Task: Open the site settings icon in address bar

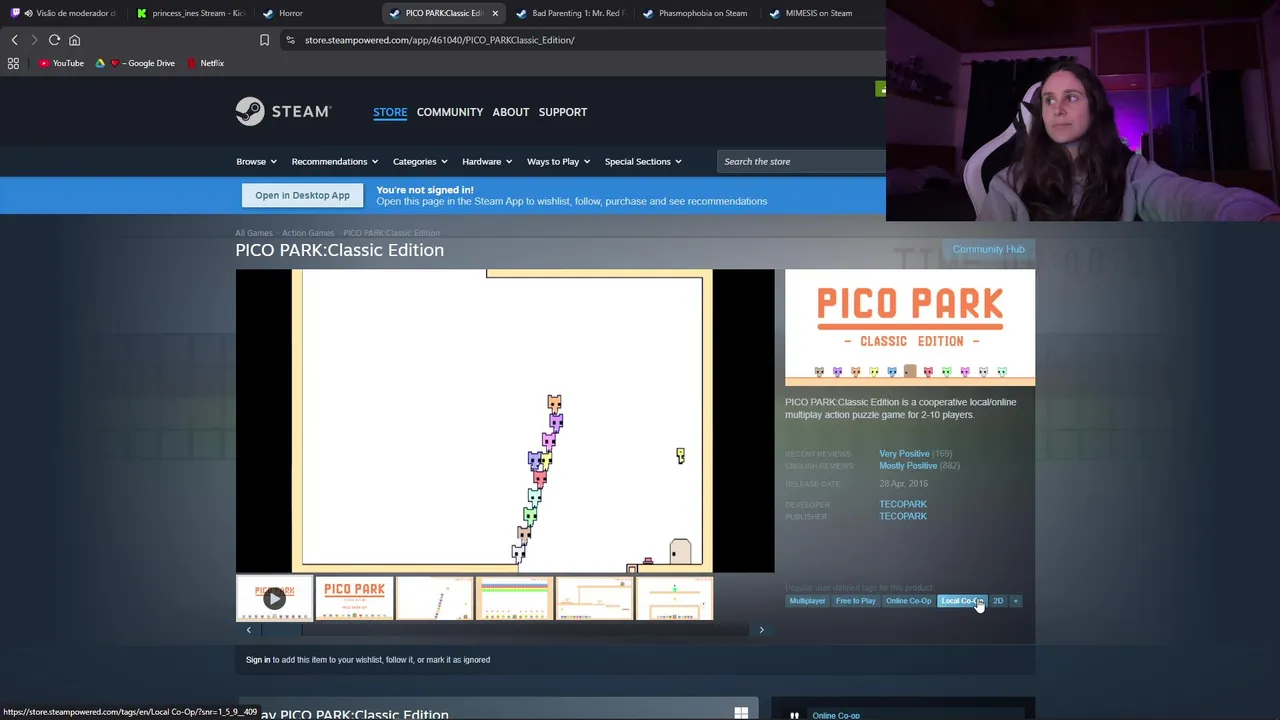Action: 290,40
